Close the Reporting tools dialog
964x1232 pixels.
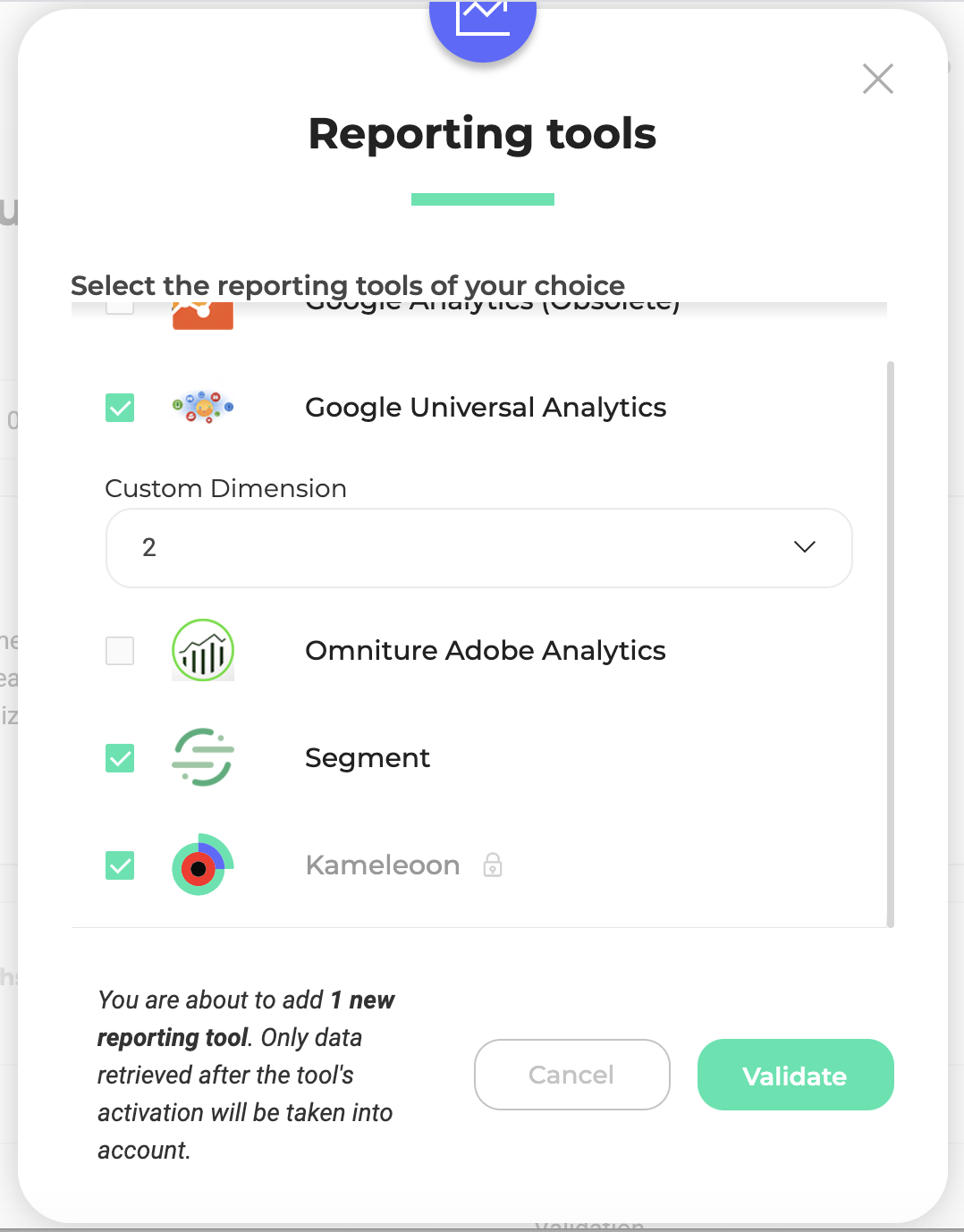coord(878,79)
